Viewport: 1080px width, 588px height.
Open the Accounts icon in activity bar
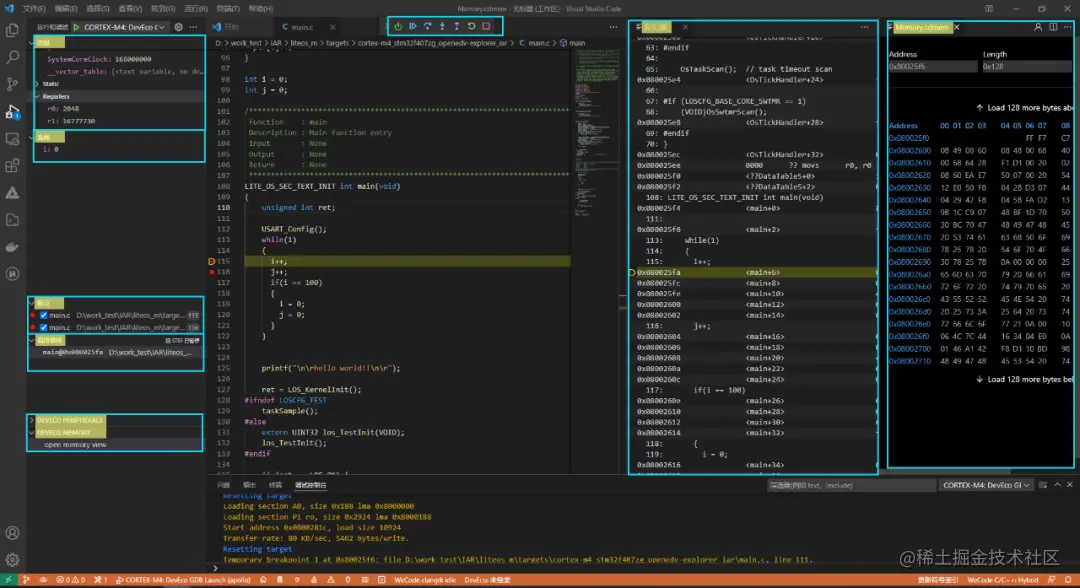click(x=12, y=533)
